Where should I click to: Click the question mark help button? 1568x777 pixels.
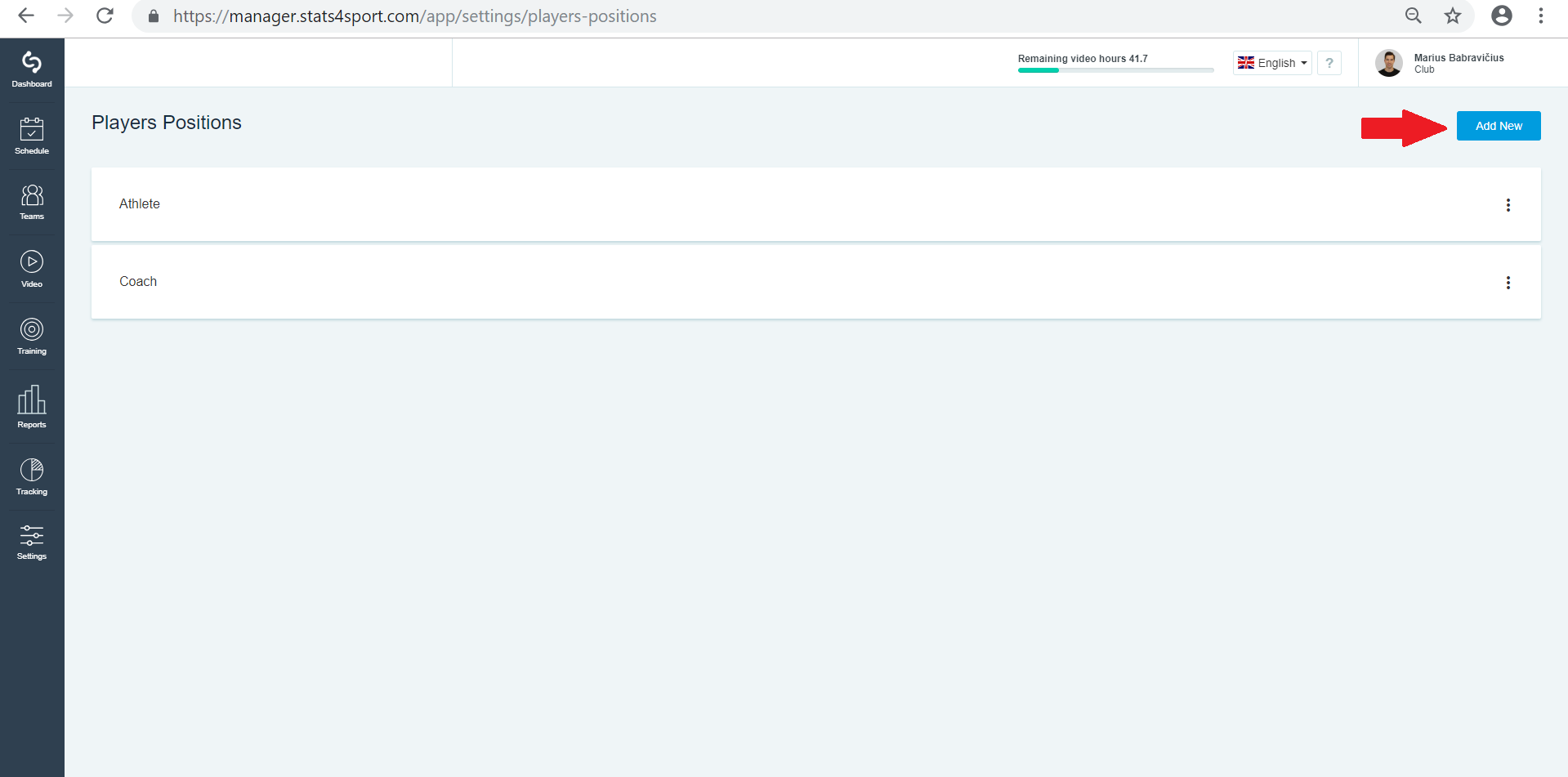(1329, 63)
